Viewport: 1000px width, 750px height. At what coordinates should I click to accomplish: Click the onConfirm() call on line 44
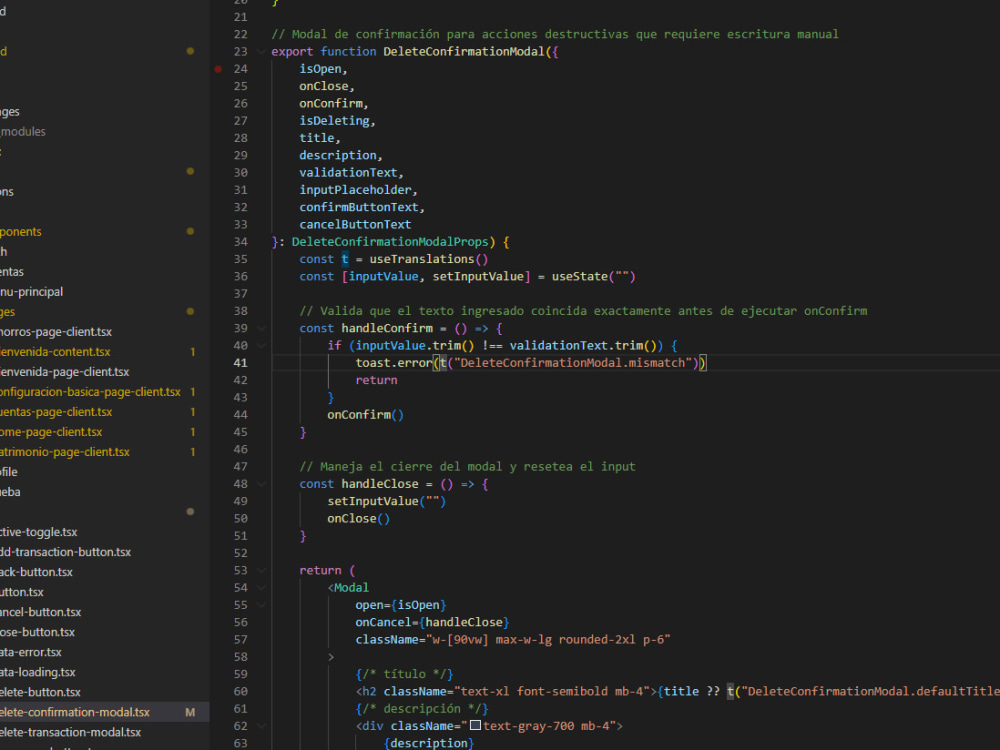(x=365, y=415)
